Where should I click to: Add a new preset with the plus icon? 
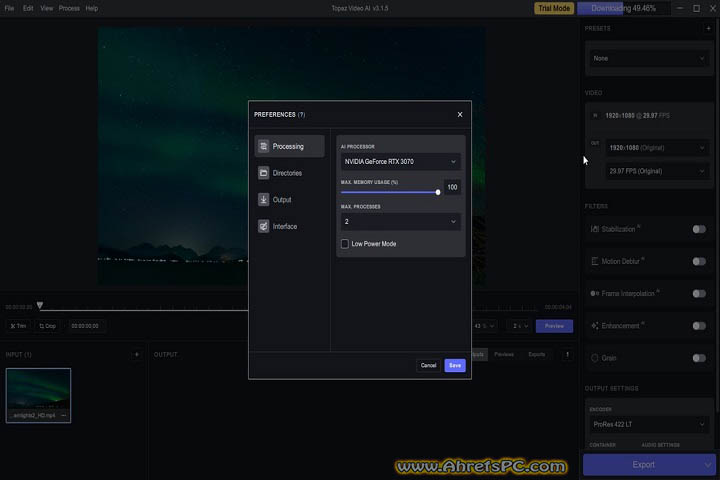pos(708,28)
